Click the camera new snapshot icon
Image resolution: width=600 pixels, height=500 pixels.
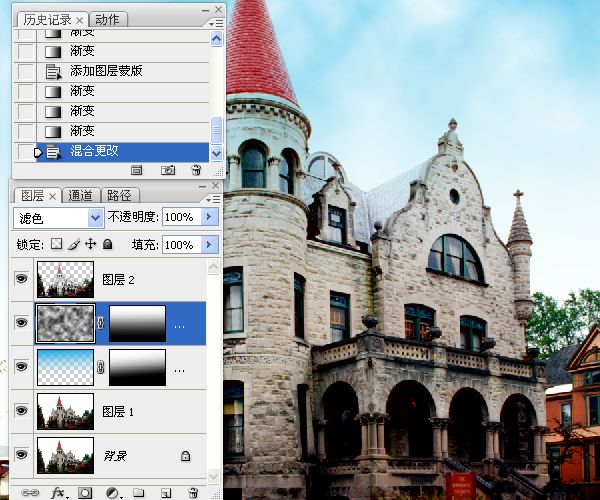(168, 170)
